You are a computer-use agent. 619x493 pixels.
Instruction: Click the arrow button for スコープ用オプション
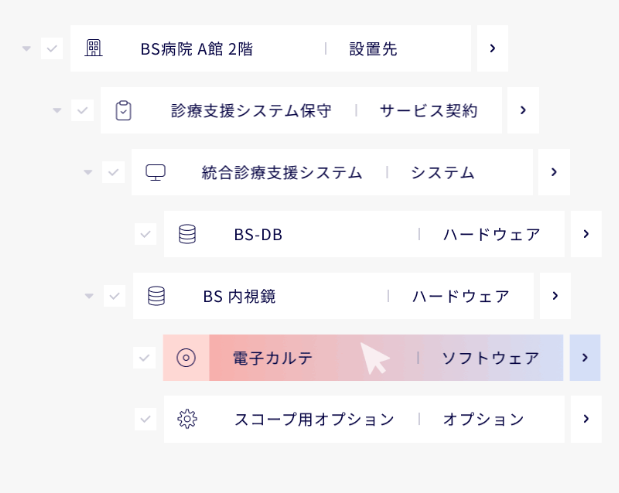[586, 419]
